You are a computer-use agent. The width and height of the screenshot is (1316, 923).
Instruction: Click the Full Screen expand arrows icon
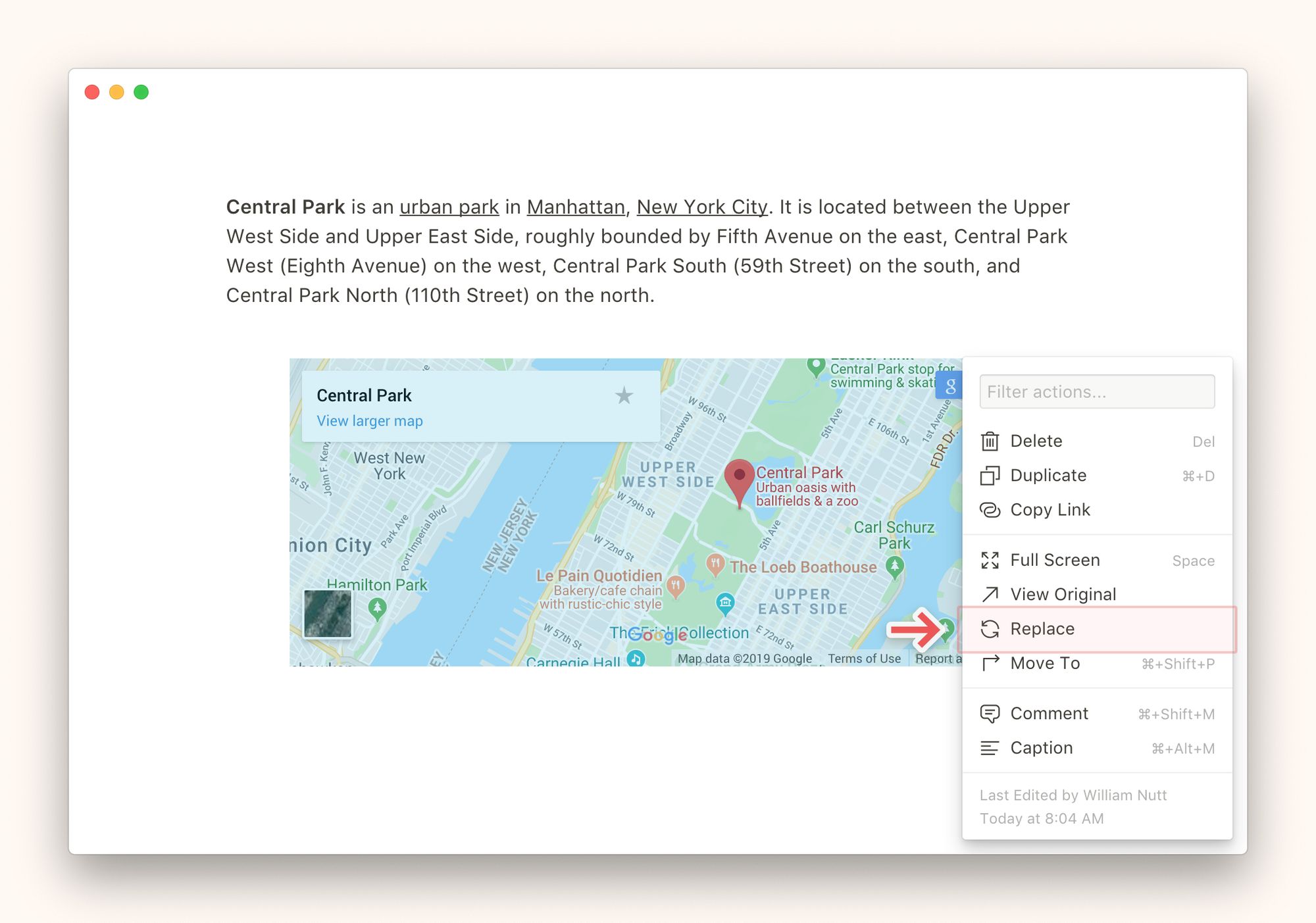(x=990, y=561)
